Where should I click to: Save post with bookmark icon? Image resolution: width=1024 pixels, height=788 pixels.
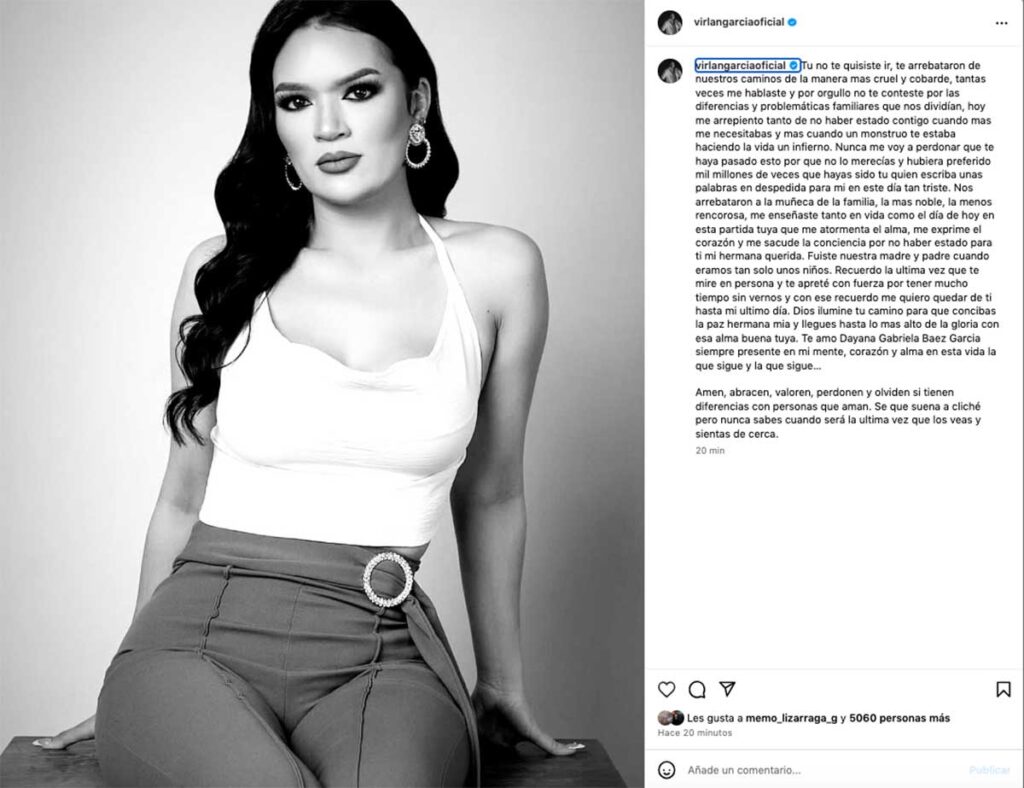[x=1003, y=689]
